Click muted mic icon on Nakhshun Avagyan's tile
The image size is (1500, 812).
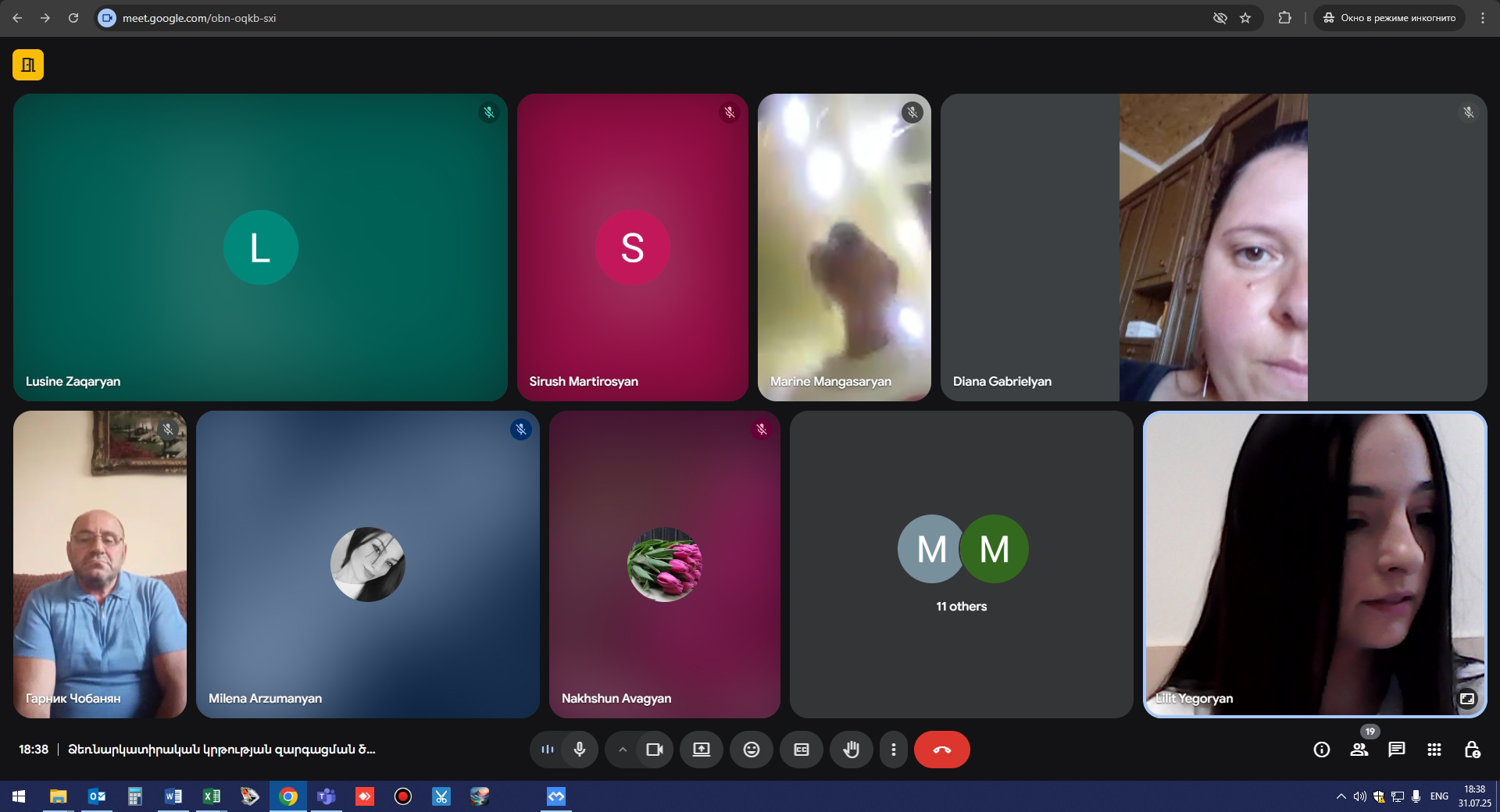pos(762,429)
